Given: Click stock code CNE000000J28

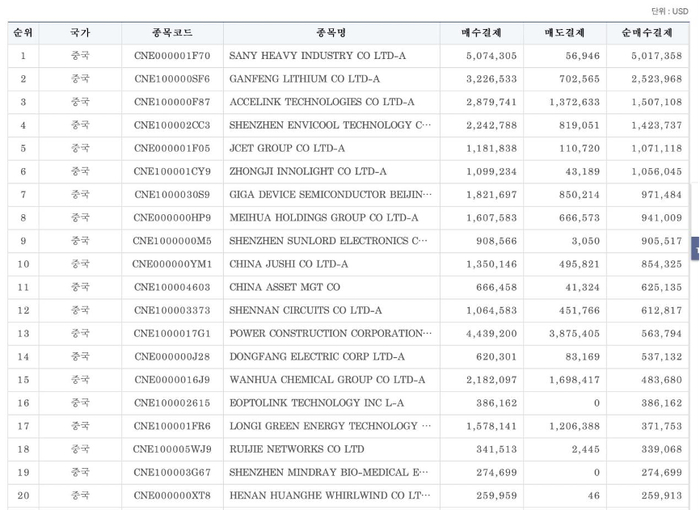Looking at the screenshot, I should tap(172, 357).
